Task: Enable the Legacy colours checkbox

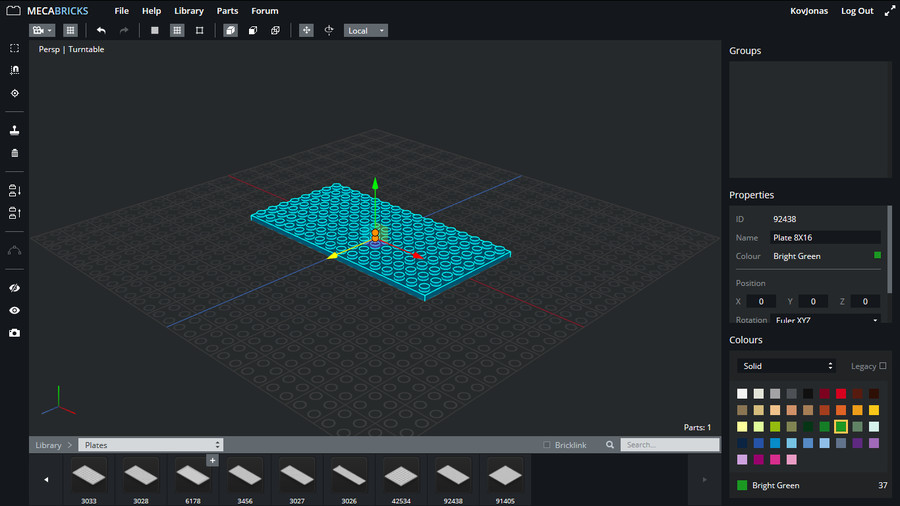Action: click(883, 365)
